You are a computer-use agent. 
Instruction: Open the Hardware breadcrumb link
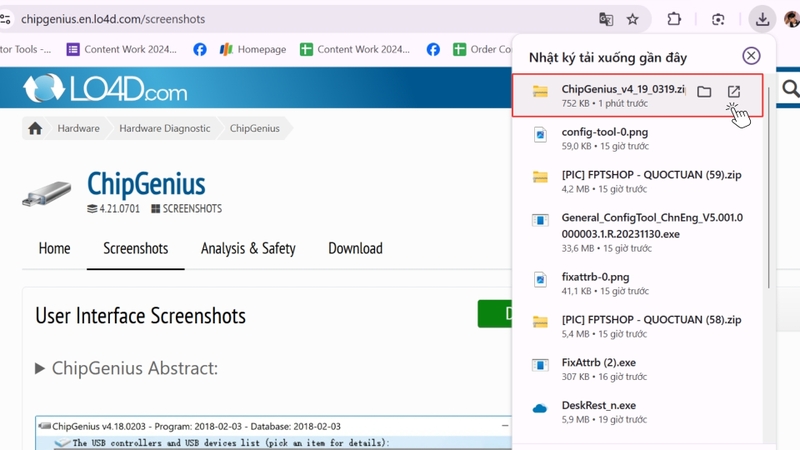tap(79, 128)
